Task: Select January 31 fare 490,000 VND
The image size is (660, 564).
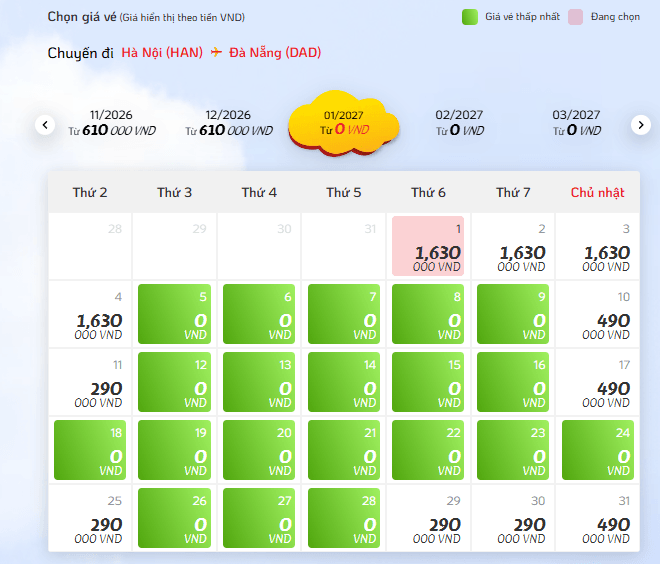Action: coord(597,518)
